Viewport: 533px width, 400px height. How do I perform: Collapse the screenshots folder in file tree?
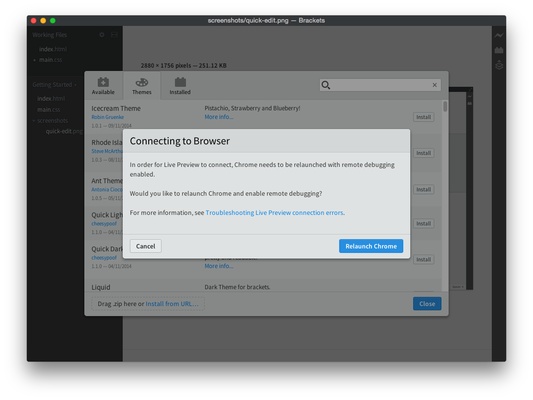(34, 121)
